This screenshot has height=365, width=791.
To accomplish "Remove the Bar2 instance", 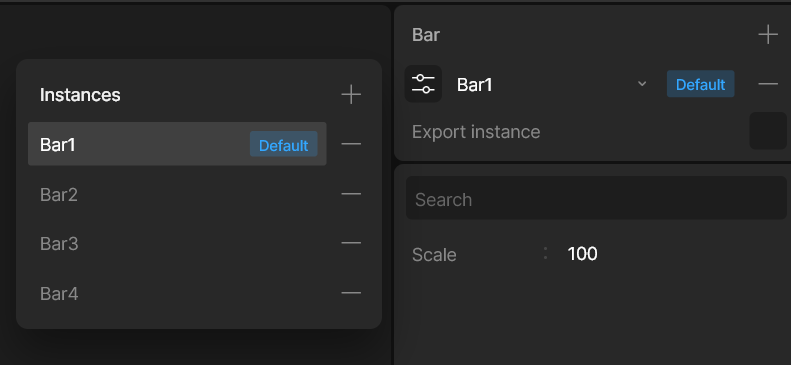I will point(351,194).
